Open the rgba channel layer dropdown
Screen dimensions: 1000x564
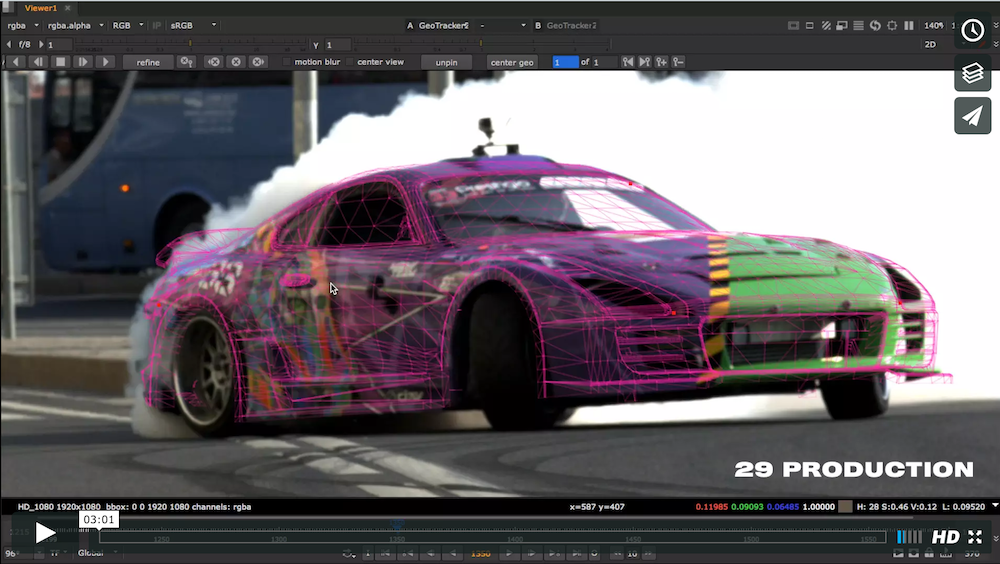(x=23, y=25)
